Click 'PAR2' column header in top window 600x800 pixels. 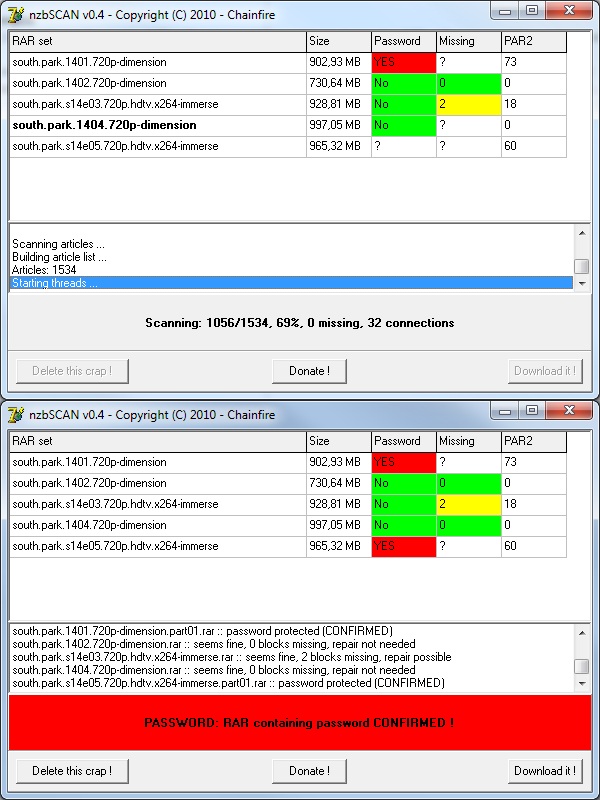(534, 41)
